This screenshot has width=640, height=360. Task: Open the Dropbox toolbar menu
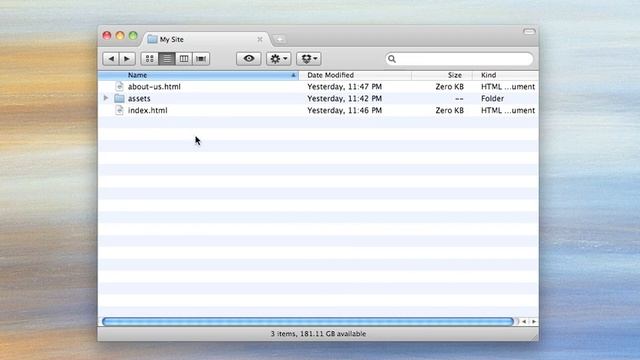309,59
